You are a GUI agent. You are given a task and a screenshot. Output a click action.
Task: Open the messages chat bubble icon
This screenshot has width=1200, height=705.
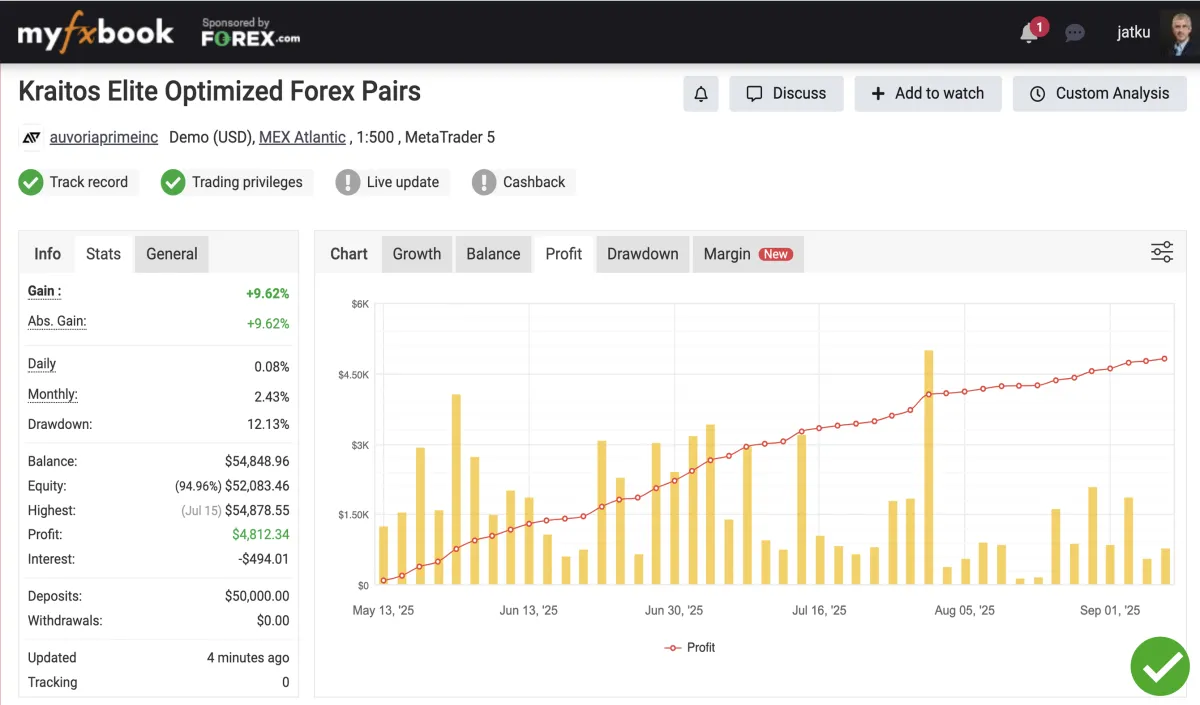(x=1075, y=33)
